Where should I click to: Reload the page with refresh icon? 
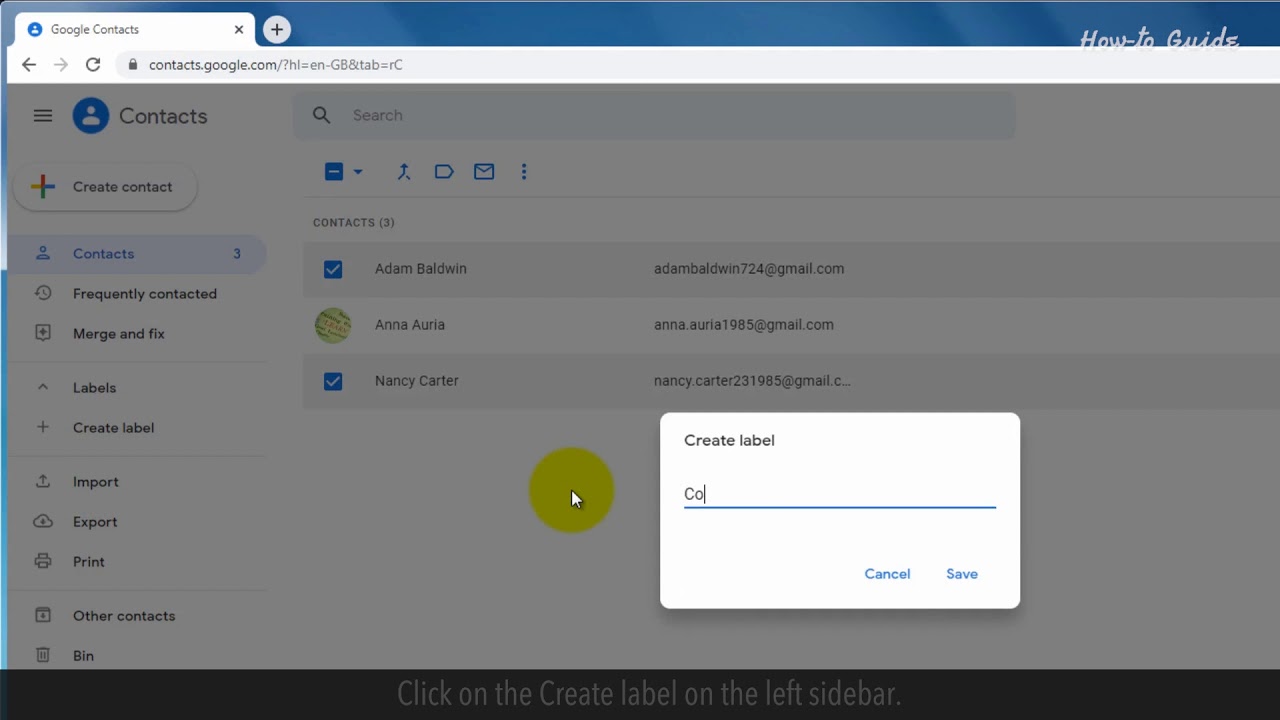coord(93,64)
